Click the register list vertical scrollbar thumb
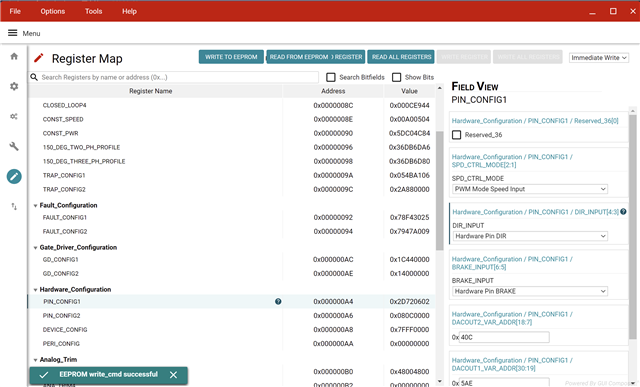This screenshot has height=387, width=640. point(440,191)
